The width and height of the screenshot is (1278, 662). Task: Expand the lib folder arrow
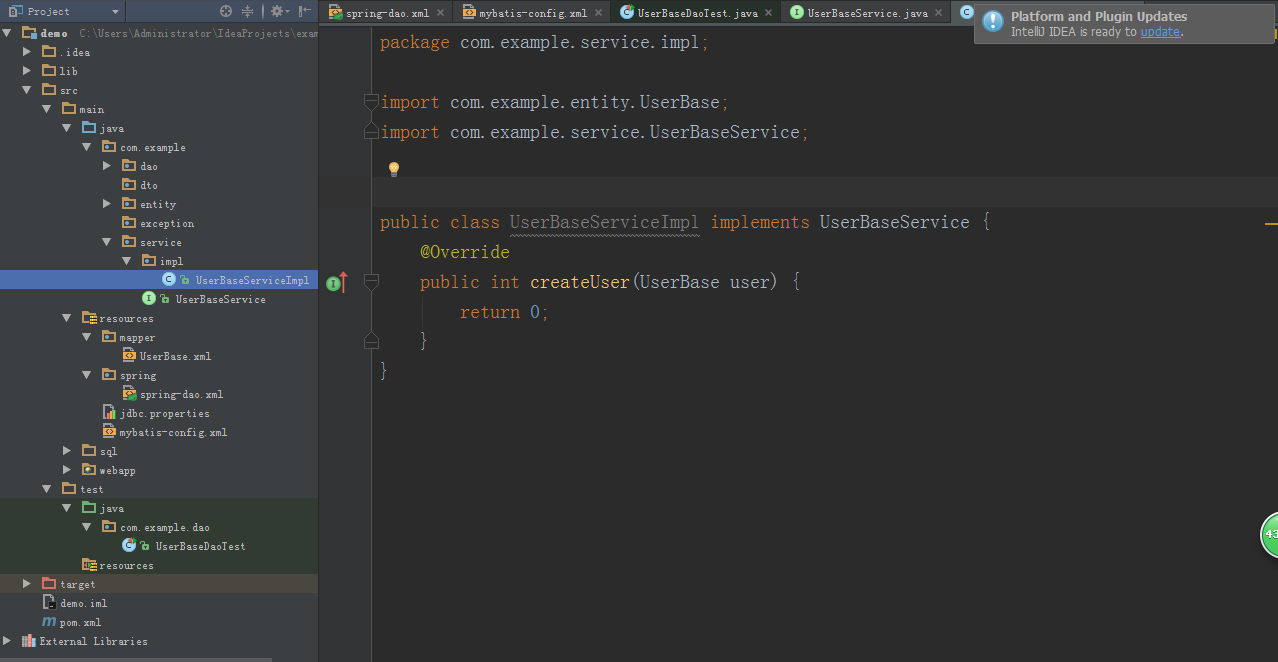[x=27, y=71]
